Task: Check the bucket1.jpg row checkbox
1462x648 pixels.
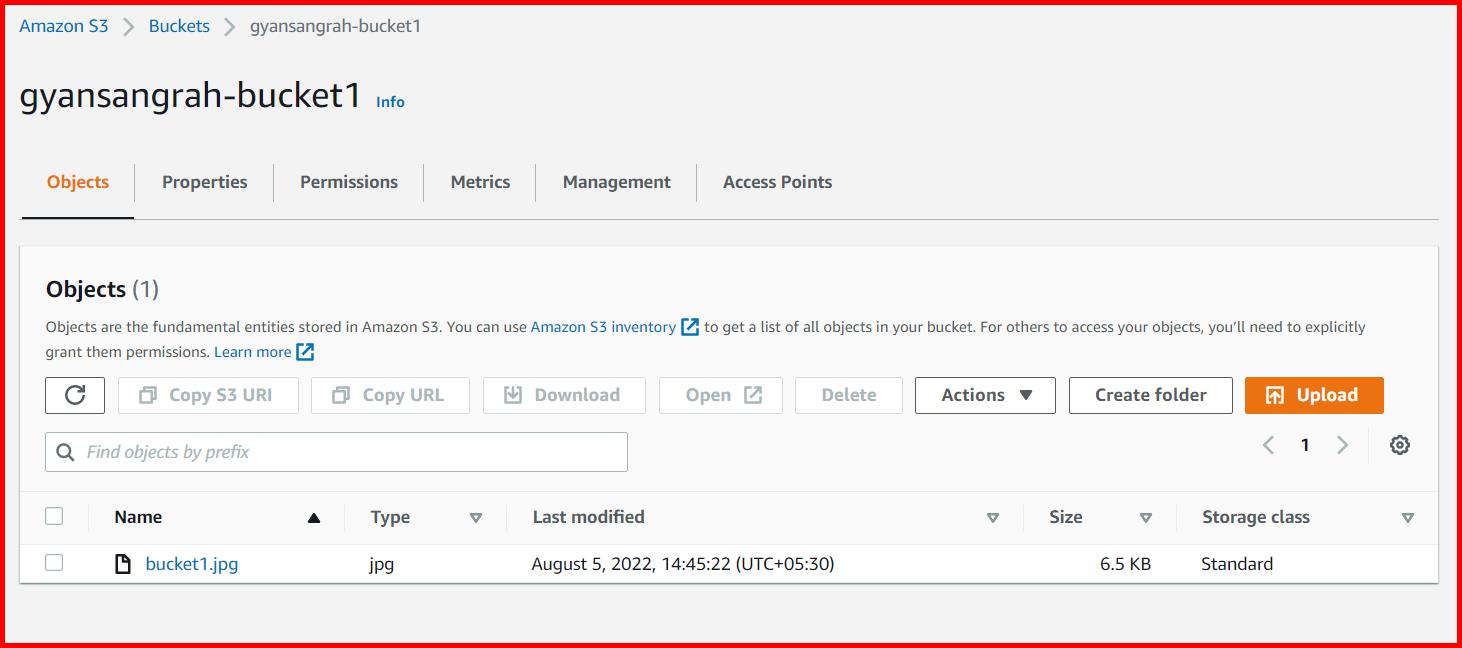Action: pyautogui.click(x=54, y=563)
